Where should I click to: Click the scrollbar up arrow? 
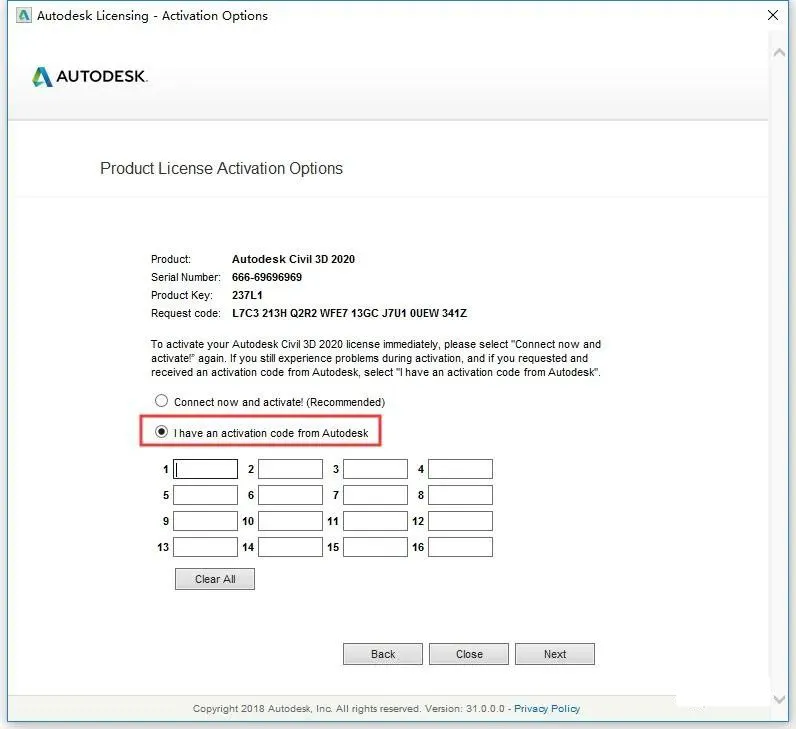coord(779,52)
